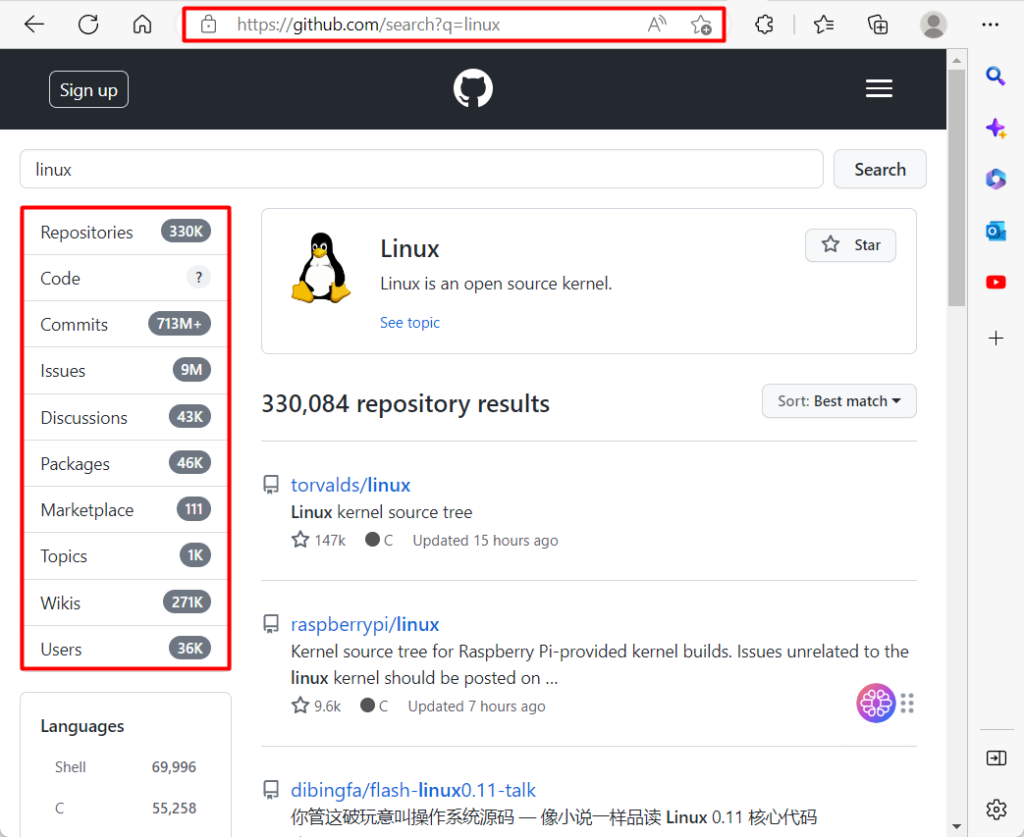Filter results by C language

point(125,808)
